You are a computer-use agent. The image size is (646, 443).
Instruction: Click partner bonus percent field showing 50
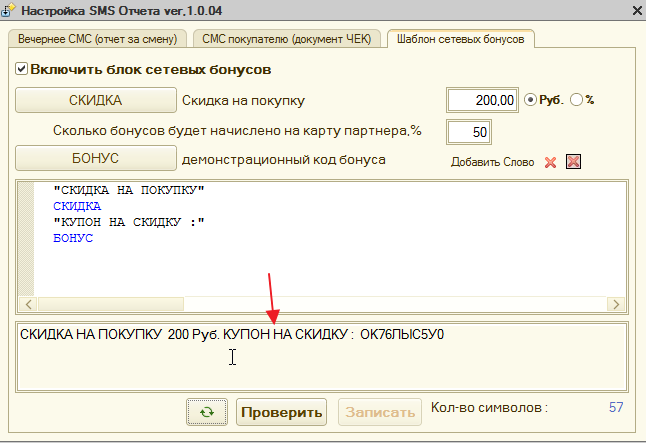[469, 132]
